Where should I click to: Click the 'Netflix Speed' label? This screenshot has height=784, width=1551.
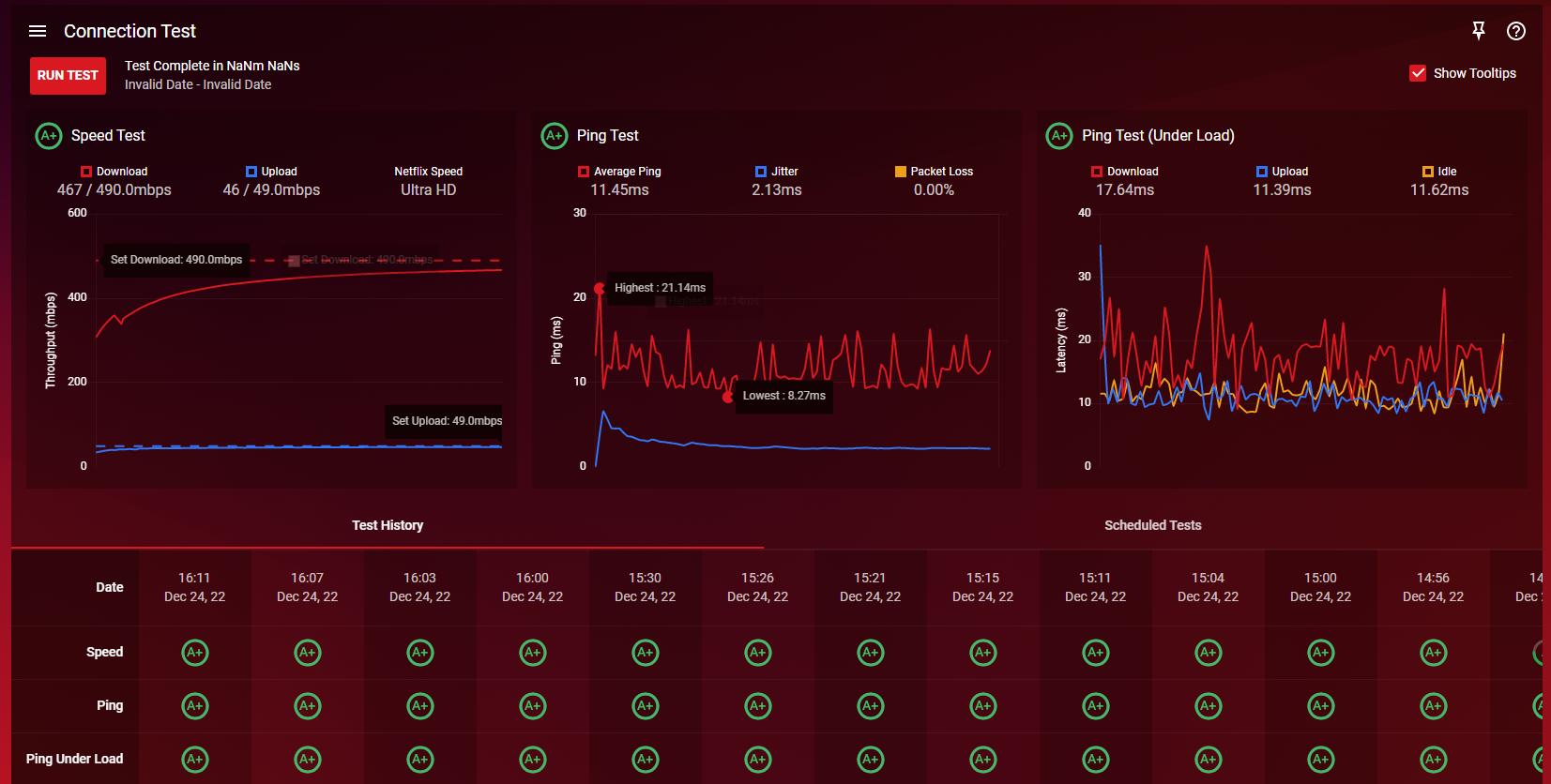tap(429, 172)
